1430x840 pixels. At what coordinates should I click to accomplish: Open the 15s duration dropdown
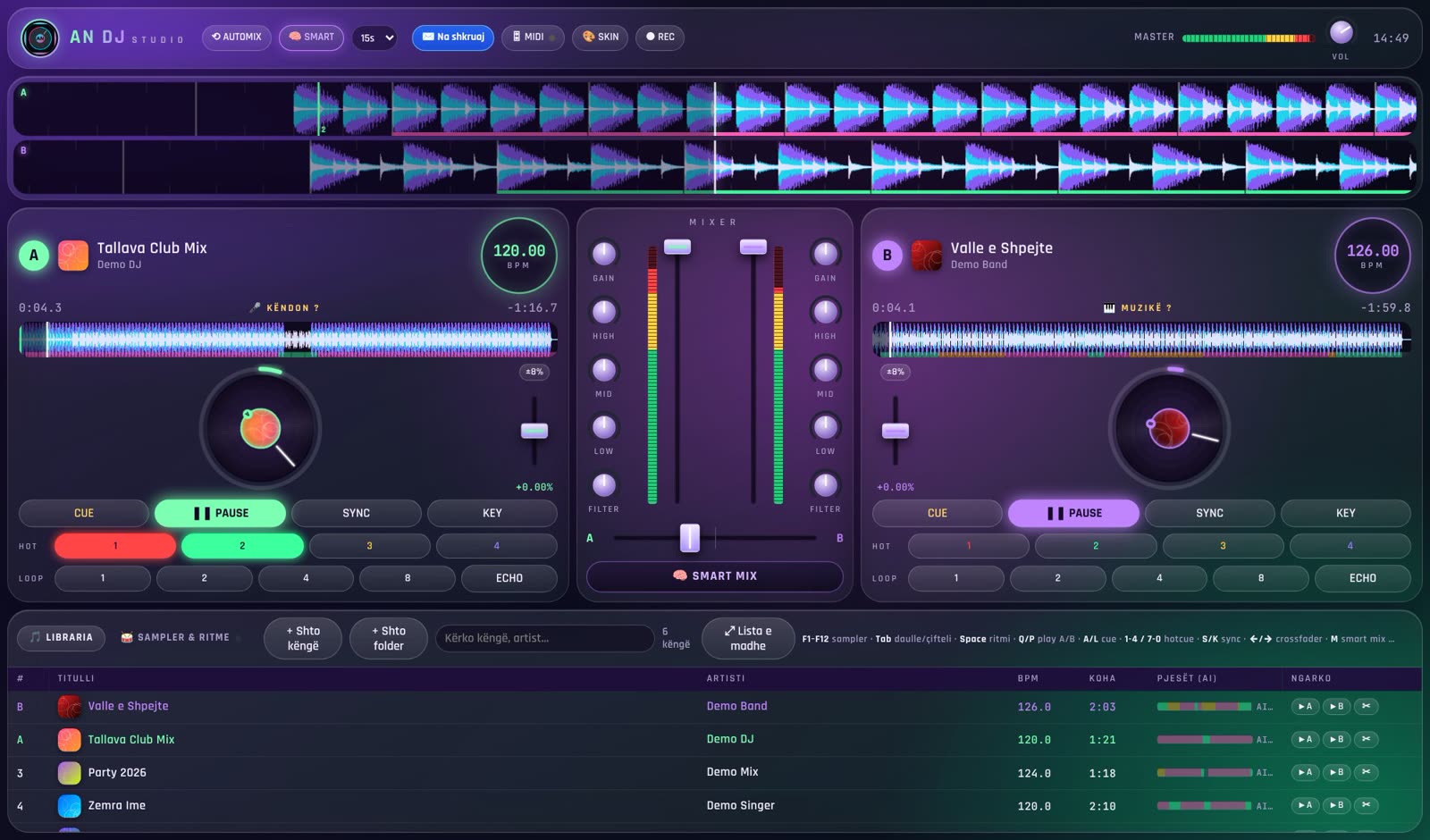pos(374,38)
